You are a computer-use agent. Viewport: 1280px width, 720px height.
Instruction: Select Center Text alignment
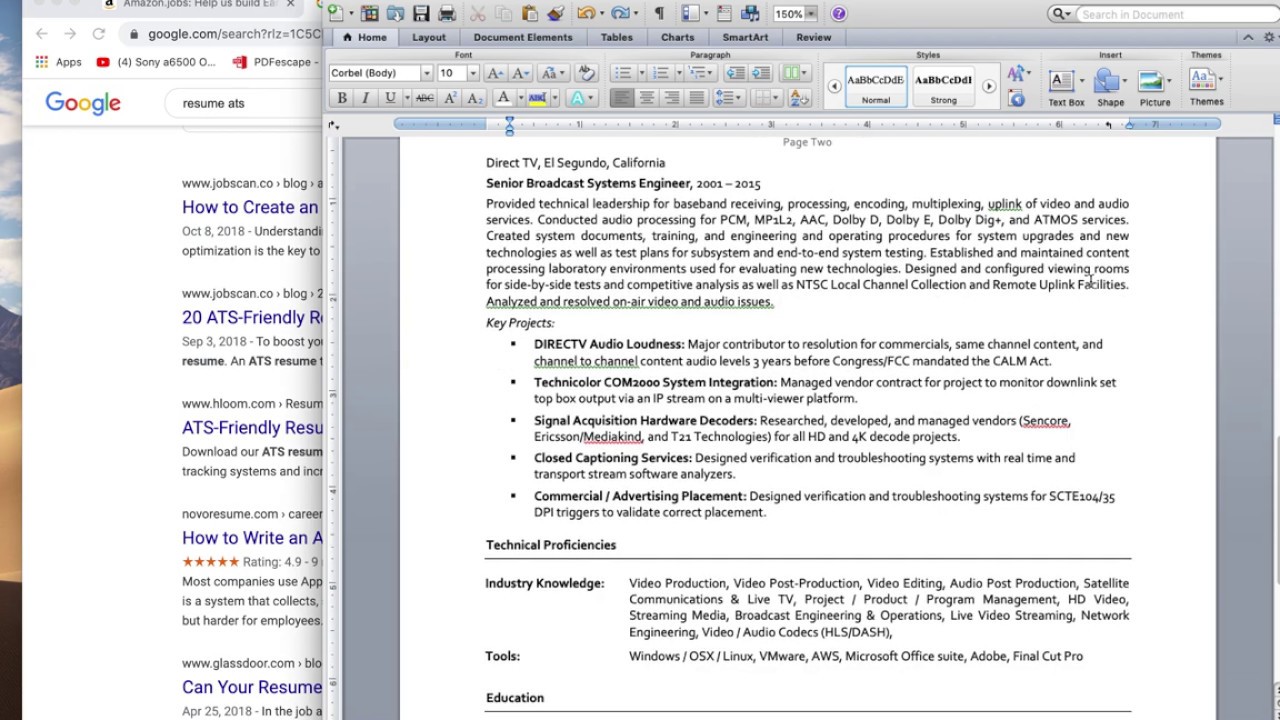coord(647,98)
